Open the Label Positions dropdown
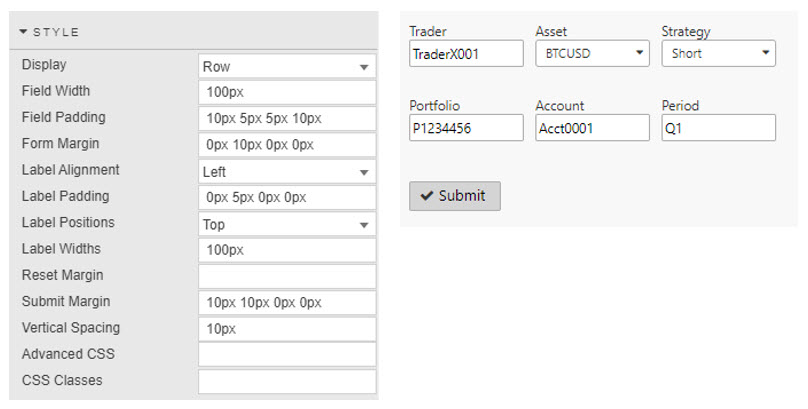The width and height of the screenshot is (808, 409). (287, 225)
